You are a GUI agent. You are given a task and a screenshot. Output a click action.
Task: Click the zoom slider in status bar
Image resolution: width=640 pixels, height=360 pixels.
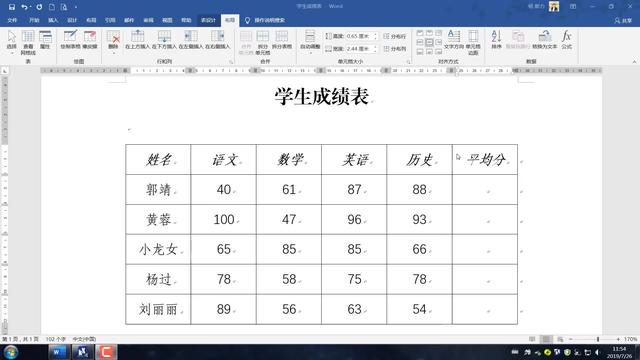[597, 339]
